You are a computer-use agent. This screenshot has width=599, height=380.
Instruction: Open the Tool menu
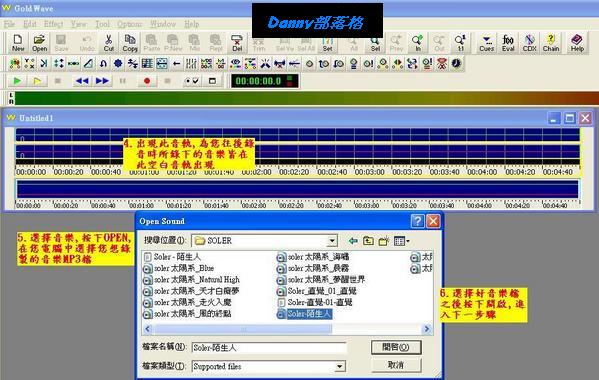point(102,24)
